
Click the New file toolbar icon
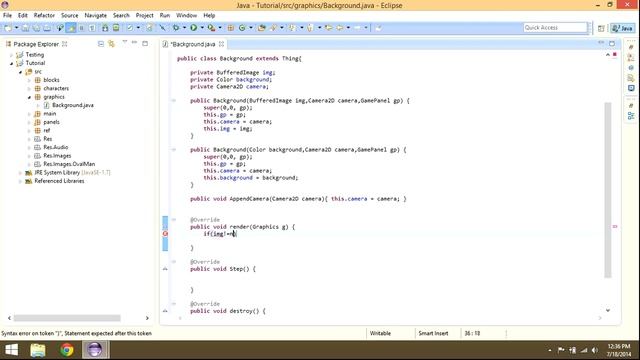pos(8,28)
